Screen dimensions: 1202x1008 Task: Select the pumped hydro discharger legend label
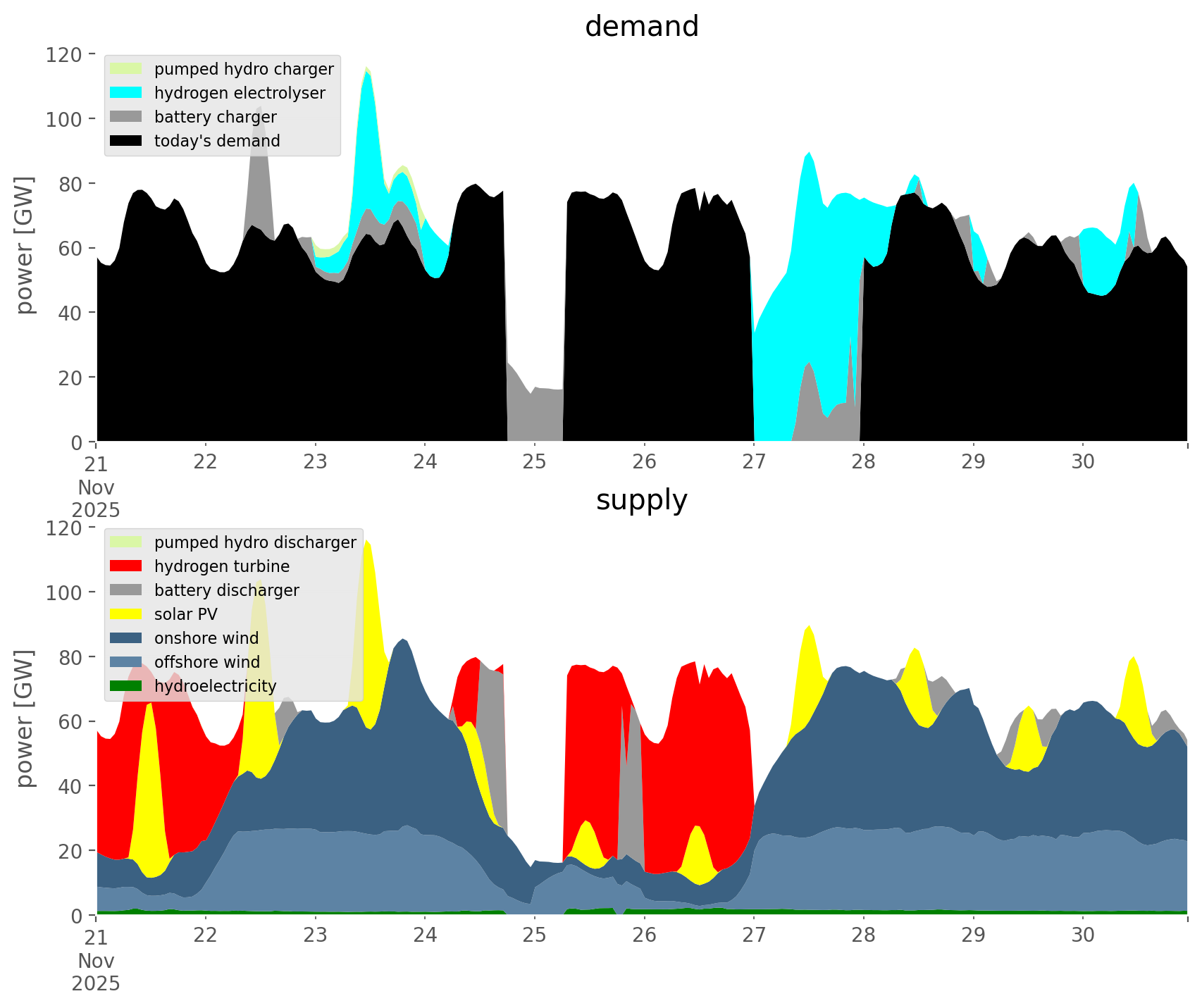tap(255, 542)
